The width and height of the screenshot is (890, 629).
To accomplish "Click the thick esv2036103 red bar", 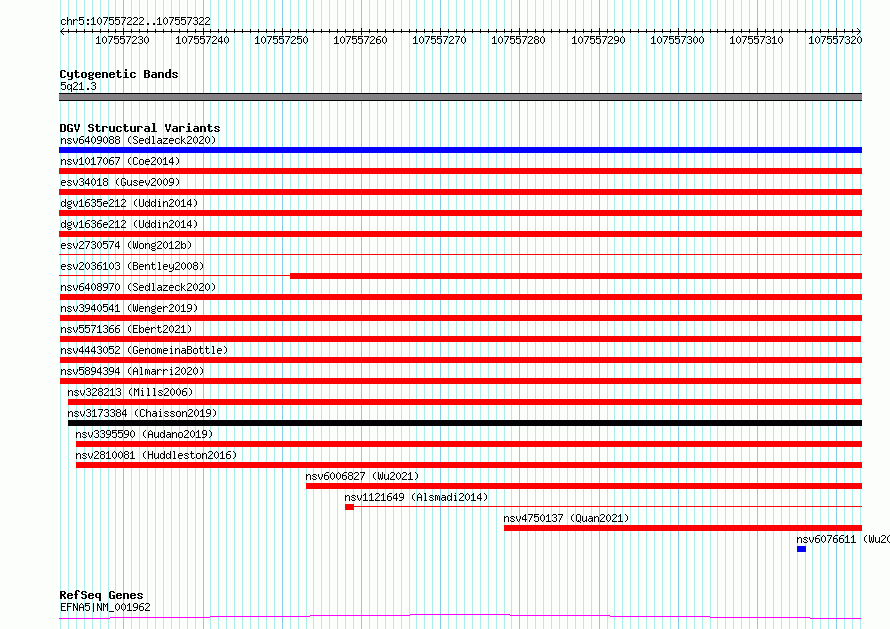I will pyautogui.click(x=576, y=276).
